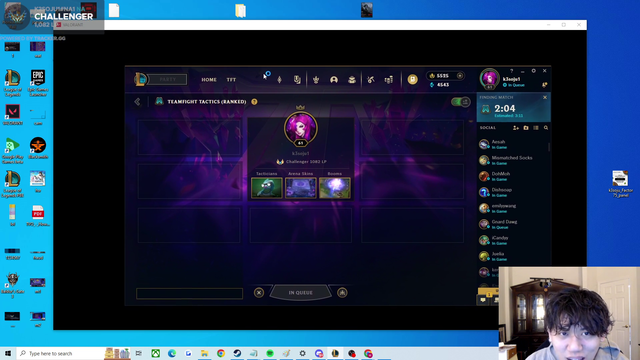Open the round icon right of IN QUEUE
This screenshot has width=640, height=360.
342,293
